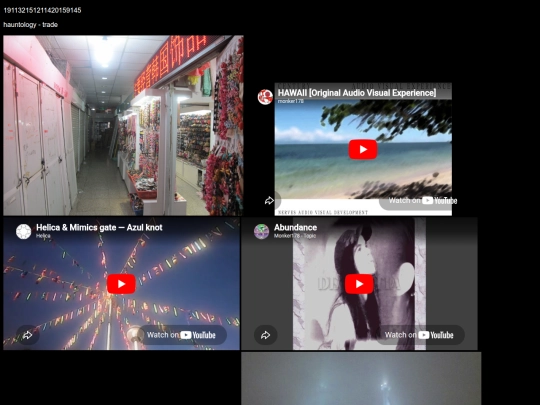This screenshot has width=540, height=405.
Task: Watch the HAWAII video on YouTube
Action: (x=419, y=200)
